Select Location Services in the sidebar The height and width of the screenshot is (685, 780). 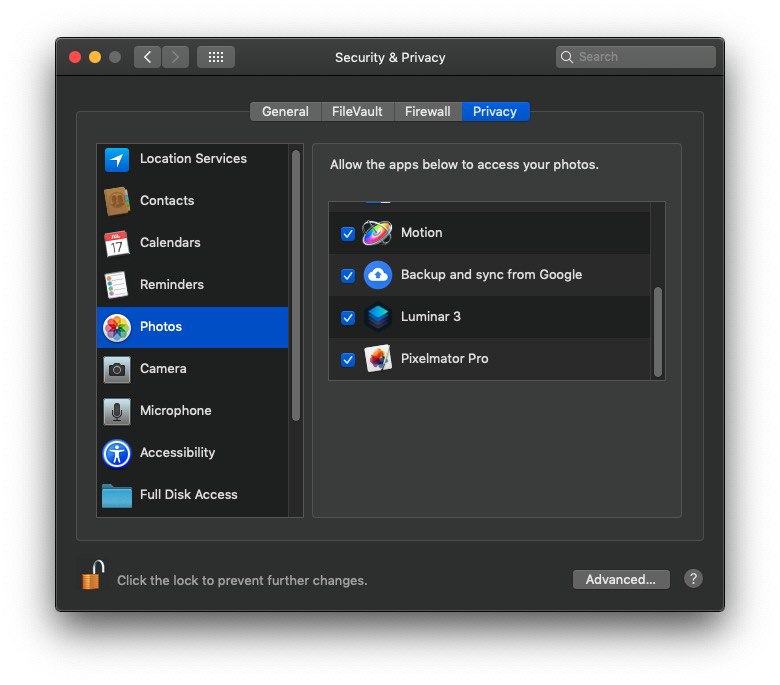click(x=193, y=159)
